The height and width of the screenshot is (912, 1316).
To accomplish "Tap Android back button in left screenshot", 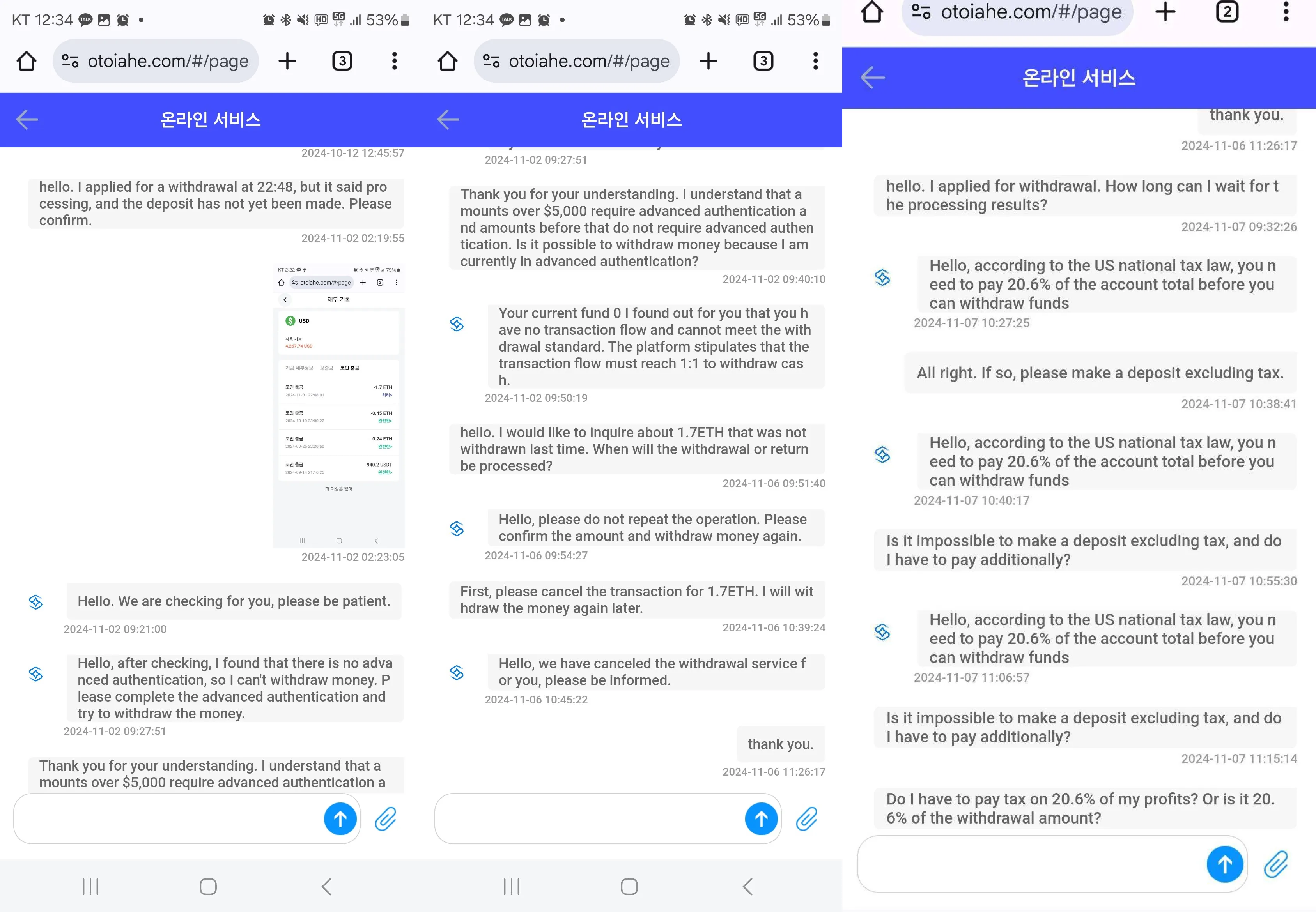I will 326,886.
